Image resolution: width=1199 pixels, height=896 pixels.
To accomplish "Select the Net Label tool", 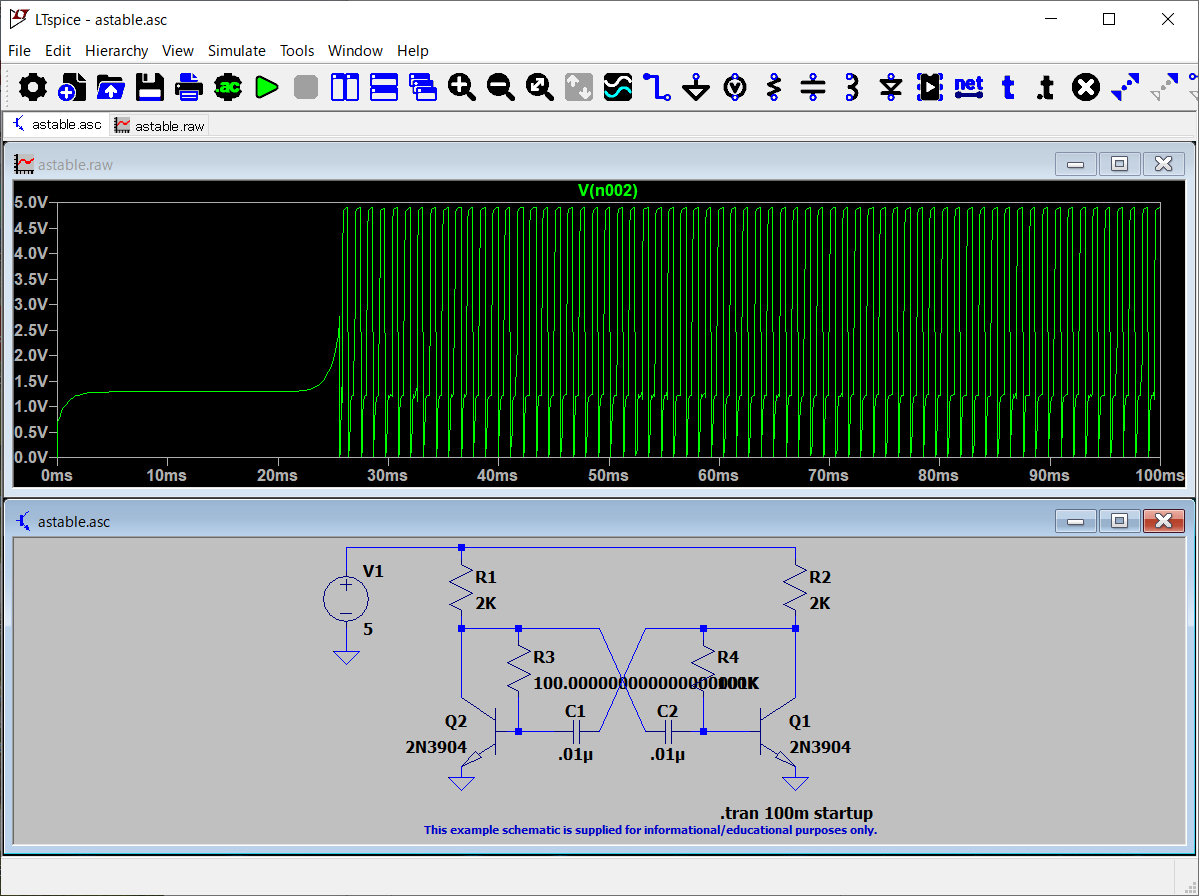I will point(968,87).
